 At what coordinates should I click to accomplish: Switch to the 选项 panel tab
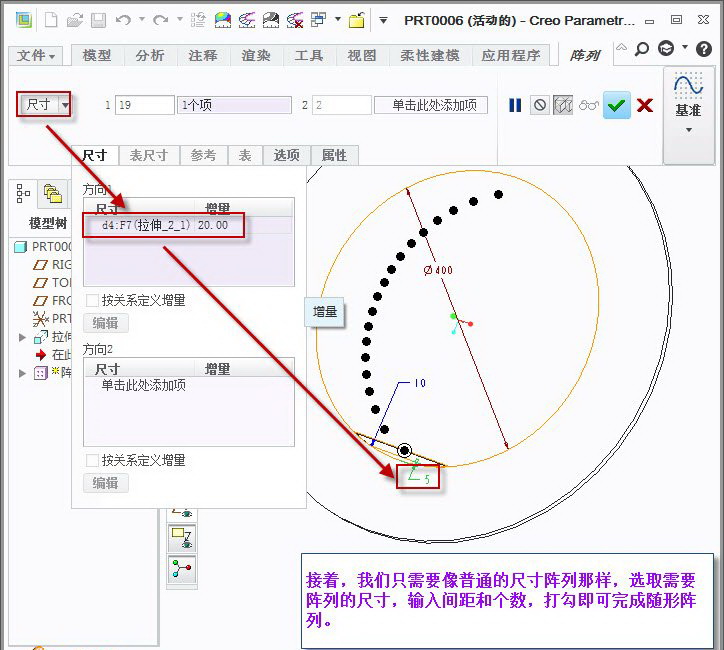286,155
